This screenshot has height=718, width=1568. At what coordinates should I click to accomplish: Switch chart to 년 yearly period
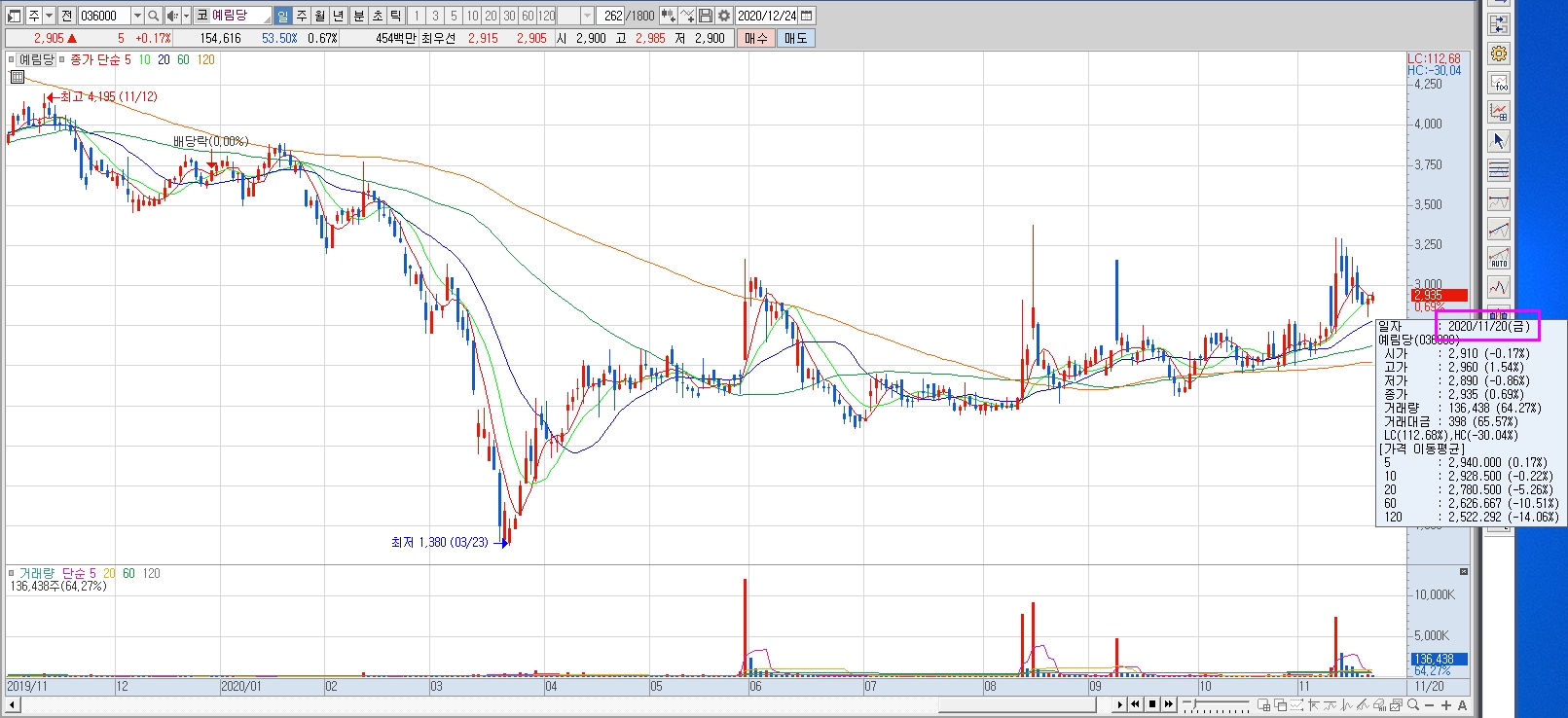[338, 16]
